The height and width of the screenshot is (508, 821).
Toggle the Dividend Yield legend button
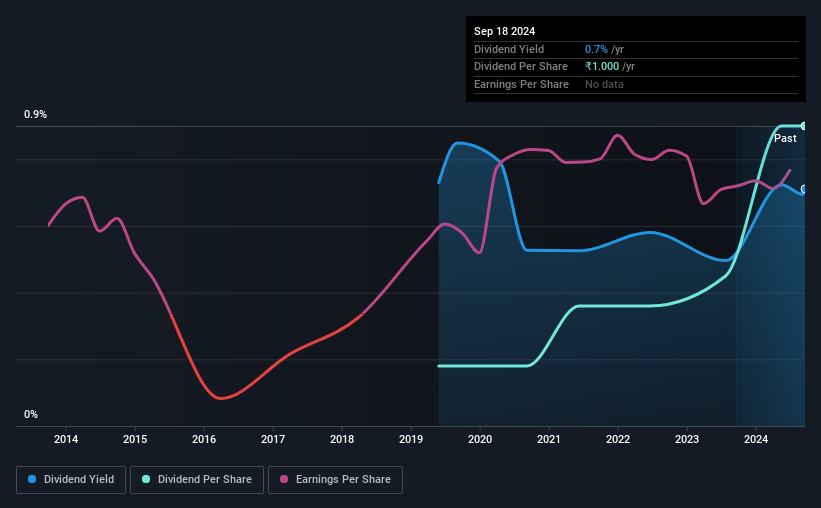point(71,480)
